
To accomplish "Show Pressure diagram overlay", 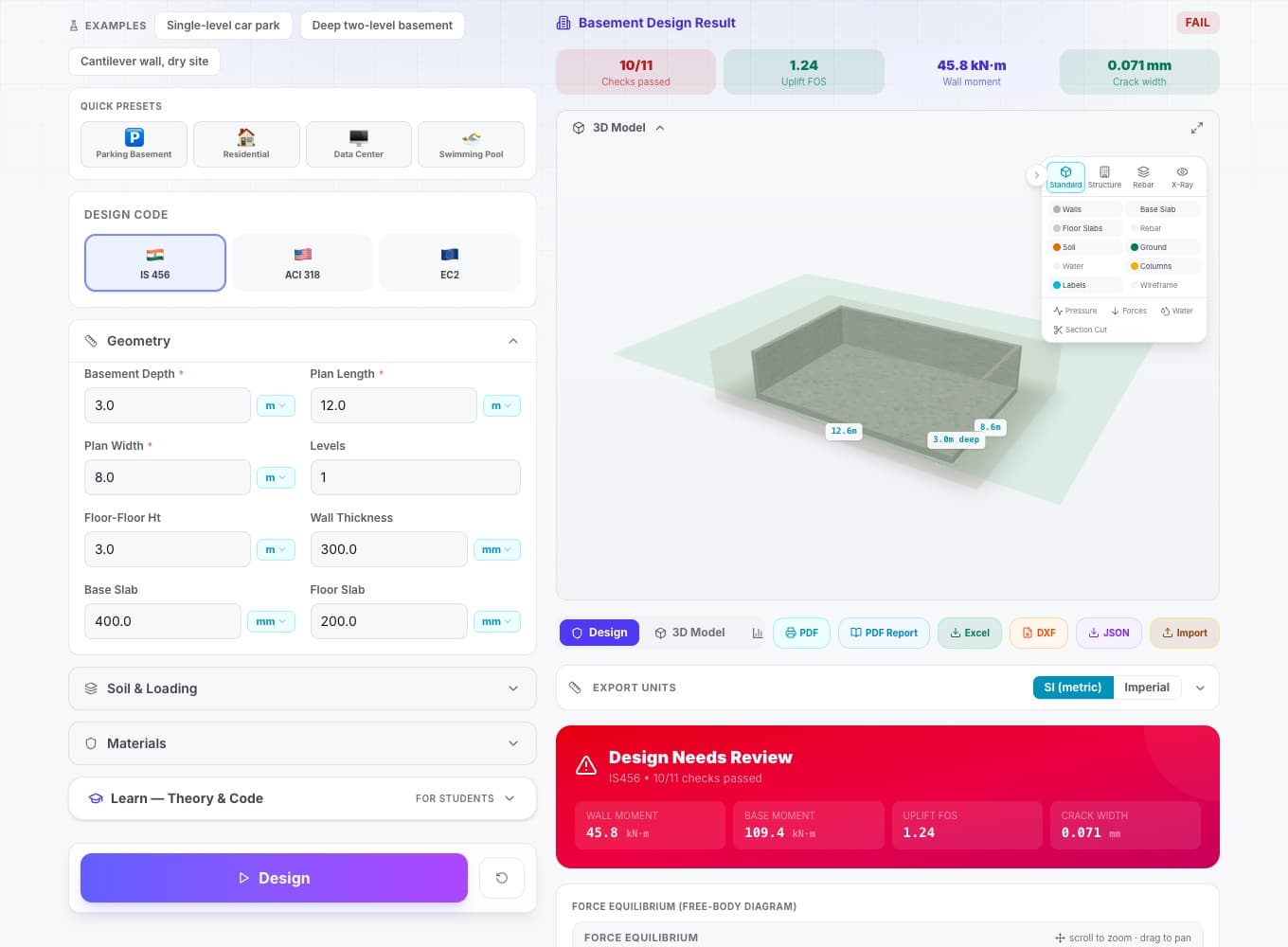I will coord(1075,311).
